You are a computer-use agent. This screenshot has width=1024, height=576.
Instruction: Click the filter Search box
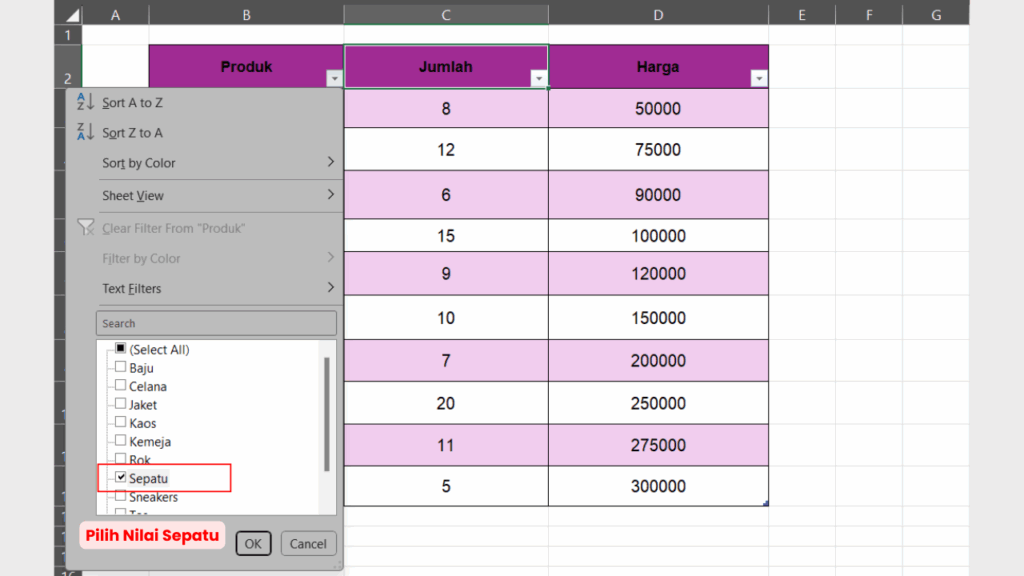[x=216, y=323]
